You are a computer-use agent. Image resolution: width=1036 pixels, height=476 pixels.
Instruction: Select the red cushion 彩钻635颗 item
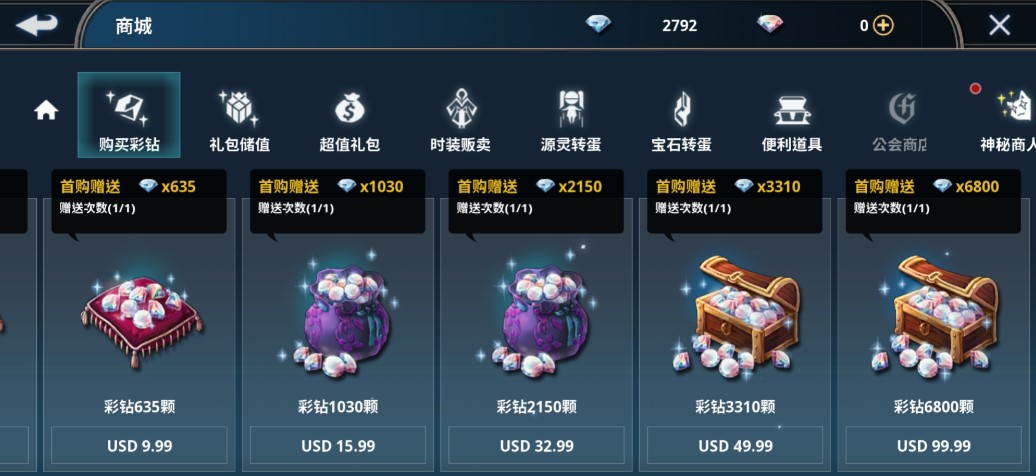(x=141, y=316)
